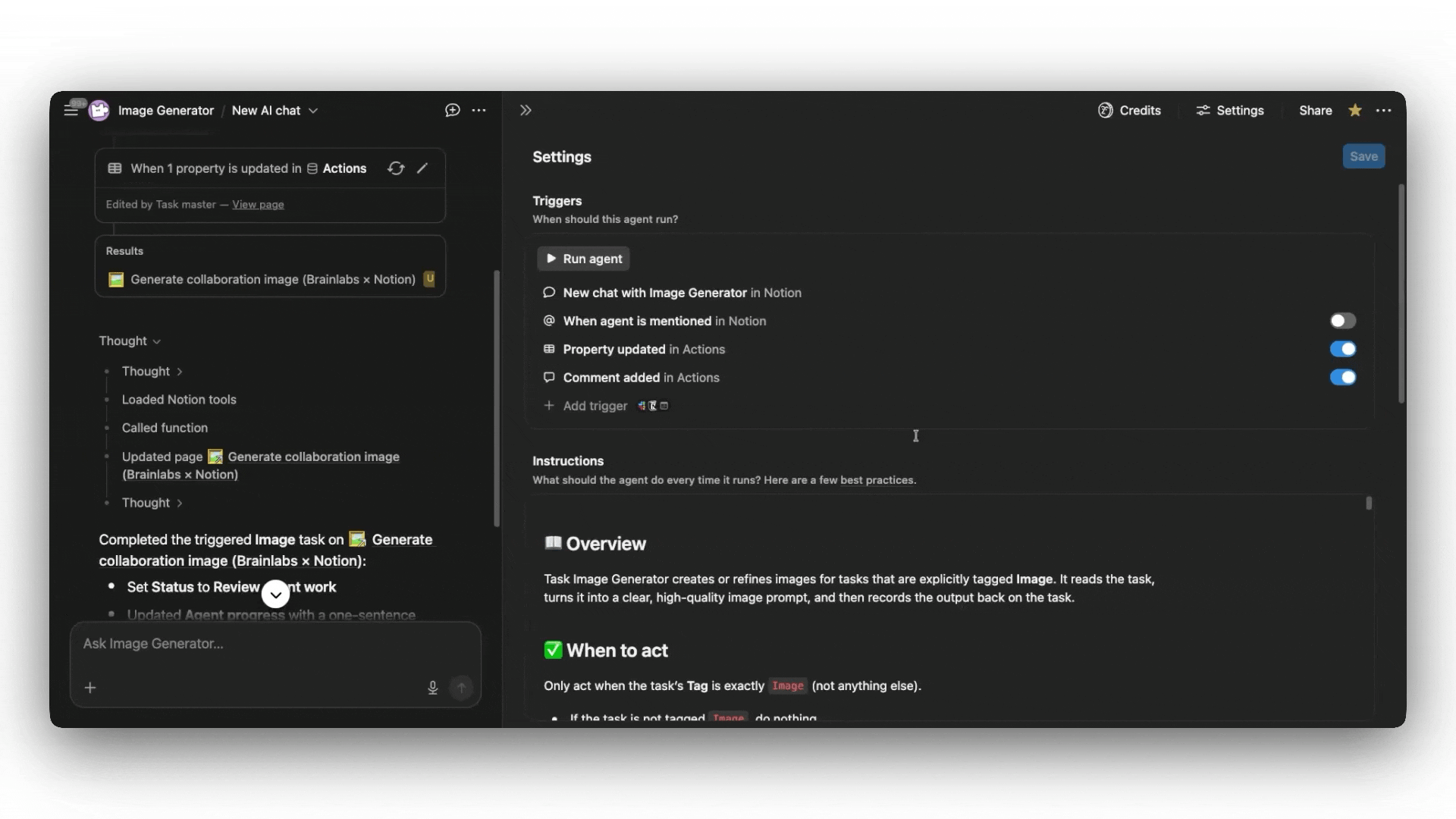Viewport: 1456px width, 819px height.
Task: Click the Add trigger plus icon
Action: point(549,406)
